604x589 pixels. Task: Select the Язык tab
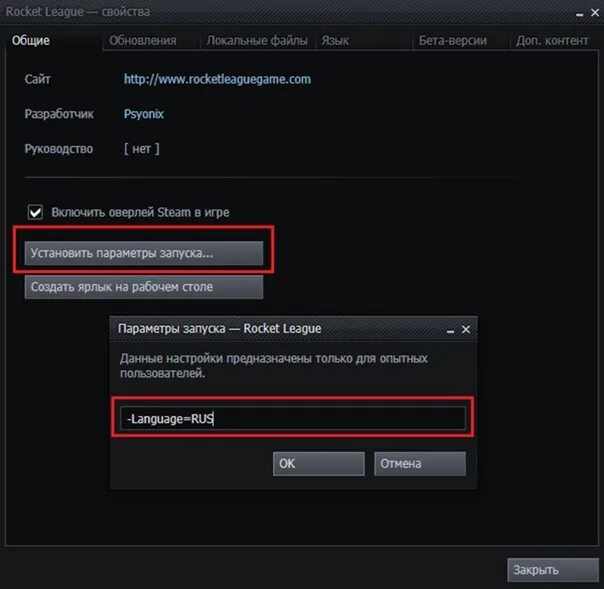[335, 40]
